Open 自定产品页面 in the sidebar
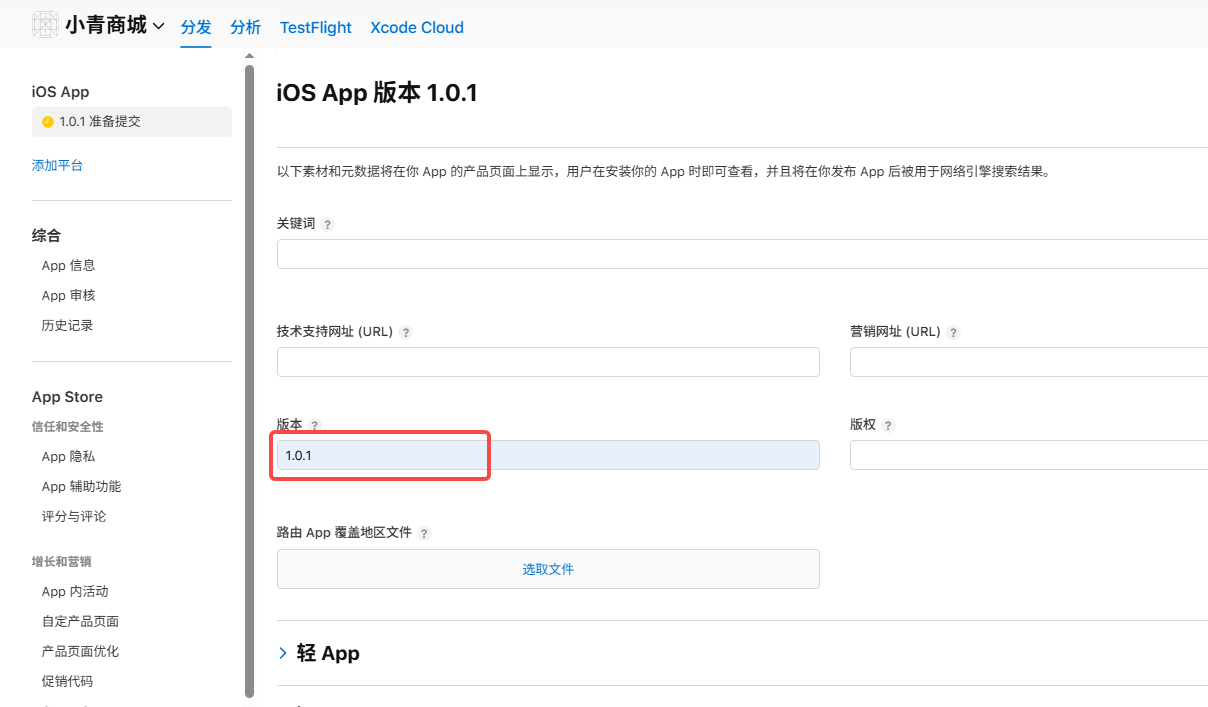This screenshot has height=707, width=1208. pyautogui.click(x=80, y=621)
